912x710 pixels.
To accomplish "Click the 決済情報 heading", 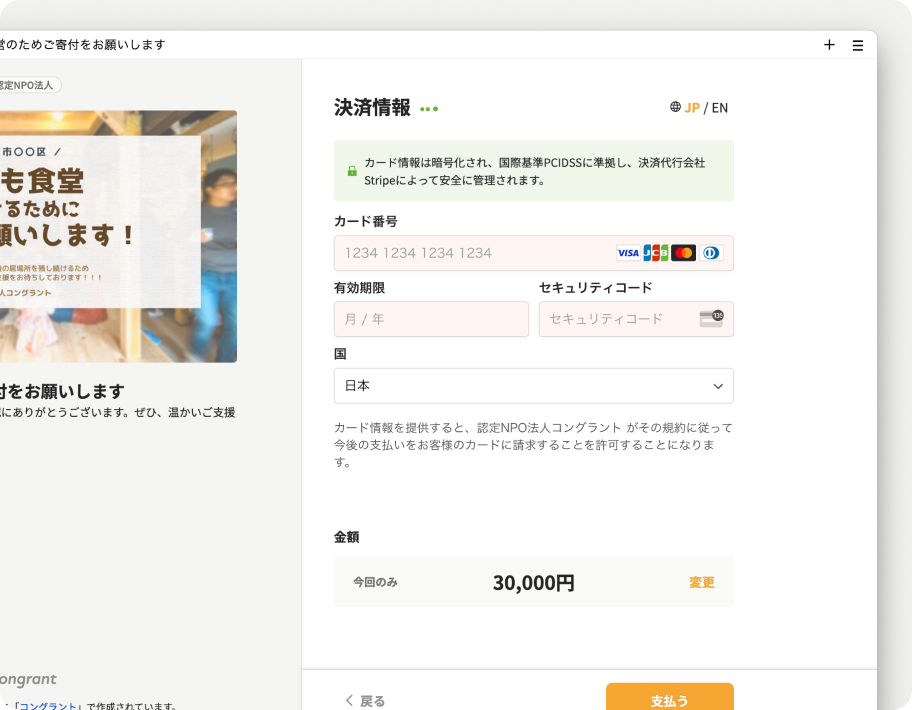I will 372,108.
